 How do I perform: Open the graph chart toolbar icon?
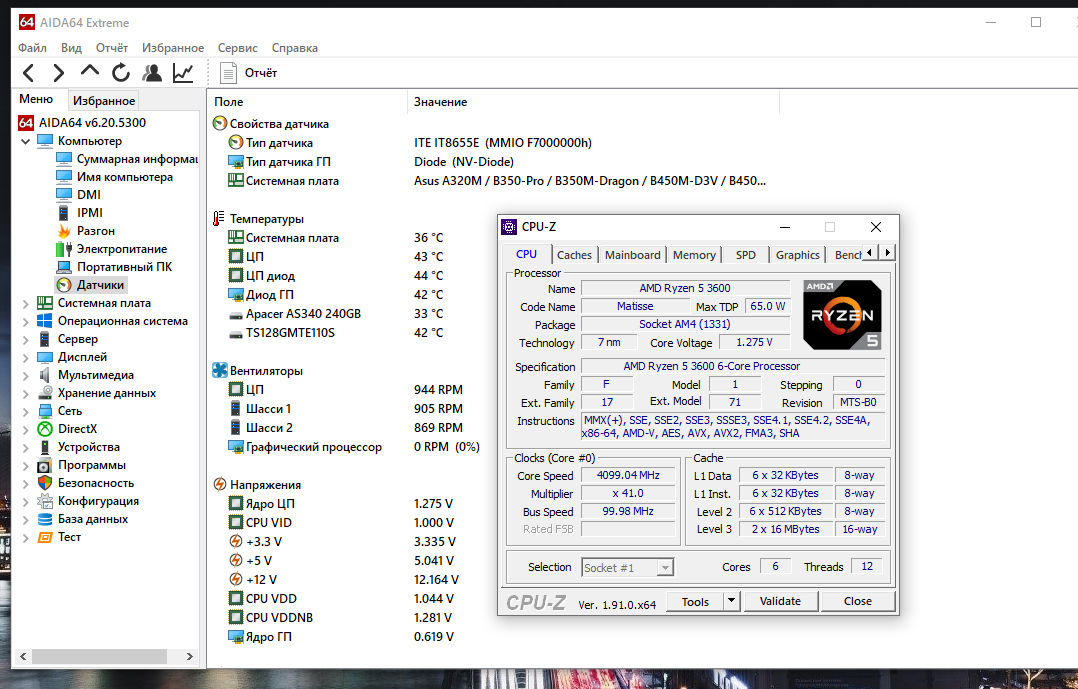pos(183,73)
